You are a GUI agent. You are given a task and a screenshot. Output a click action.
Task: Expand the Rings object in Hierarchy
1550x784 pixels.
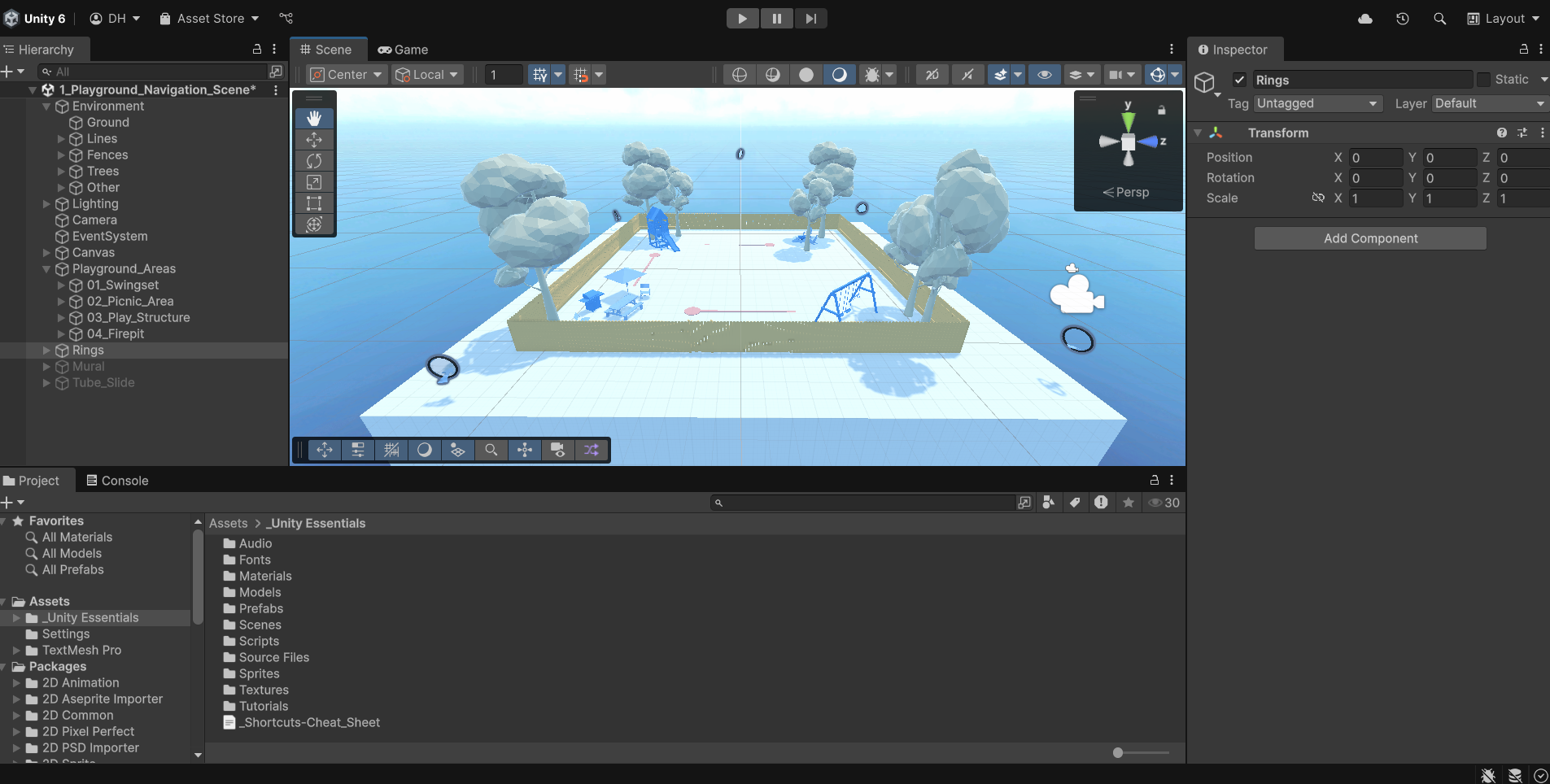click(x=46, y=351)
